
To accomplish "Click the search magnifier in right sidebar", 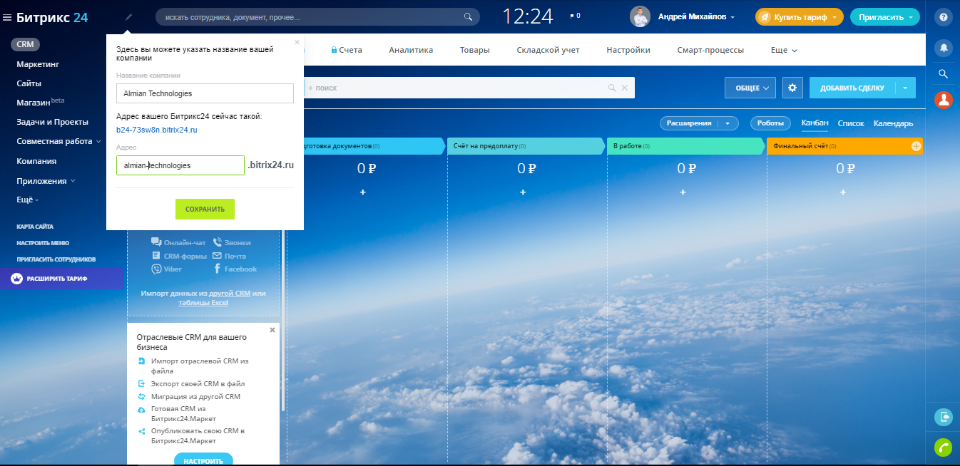I will pos(942,74).
